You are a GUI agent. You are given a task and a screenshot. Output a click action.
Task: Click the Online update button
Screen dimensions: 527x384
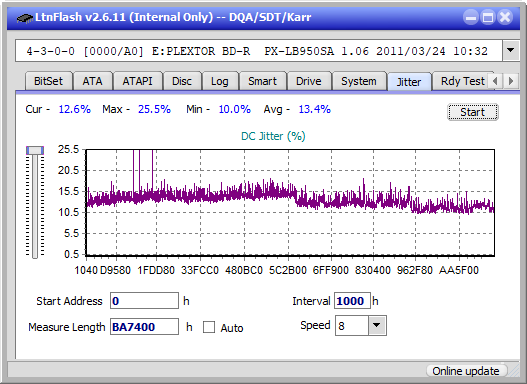coord(466,371)
